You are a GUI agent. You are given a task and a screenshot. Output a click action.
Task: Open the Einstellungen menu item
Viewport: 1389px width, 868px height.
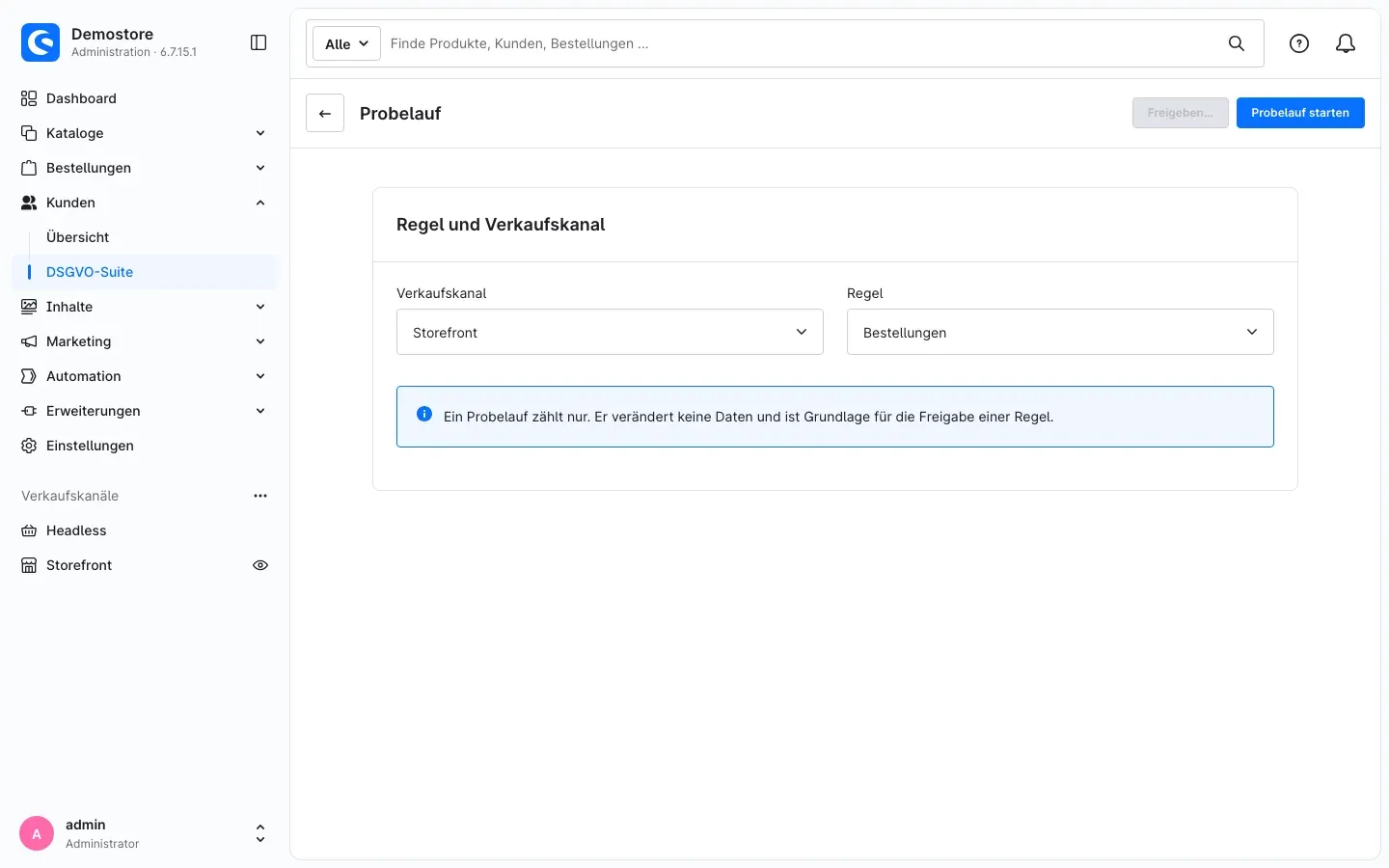pos(145,446)
